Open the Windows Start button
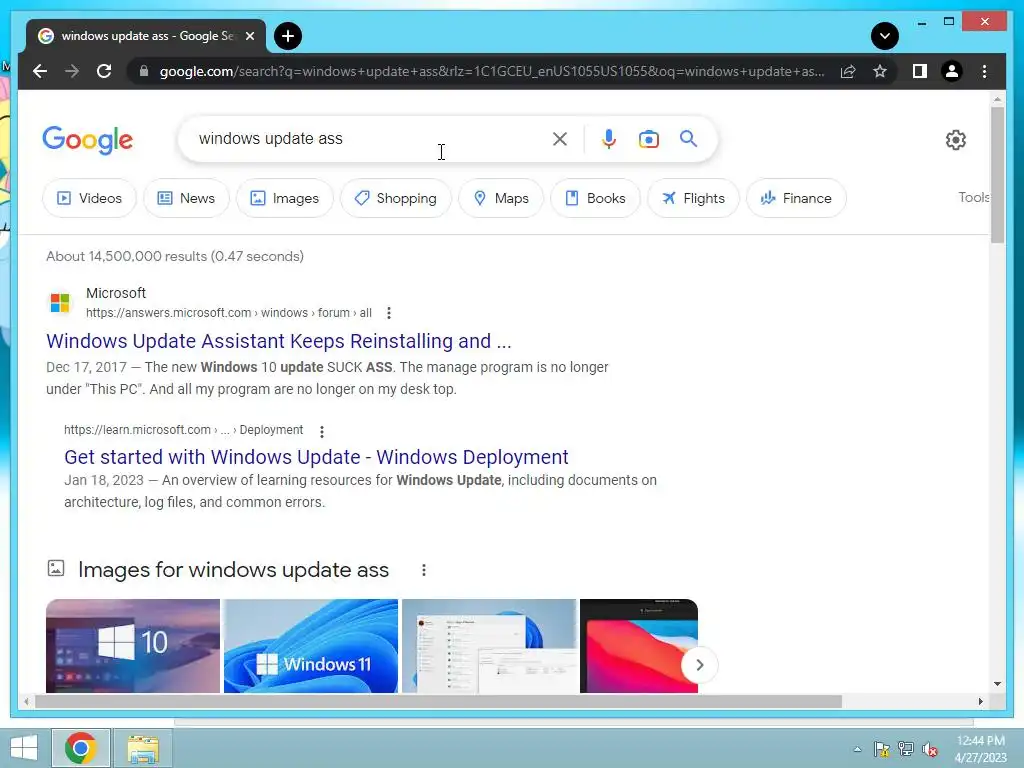The width and height of the screenshot is (1024, 768). 24,748
